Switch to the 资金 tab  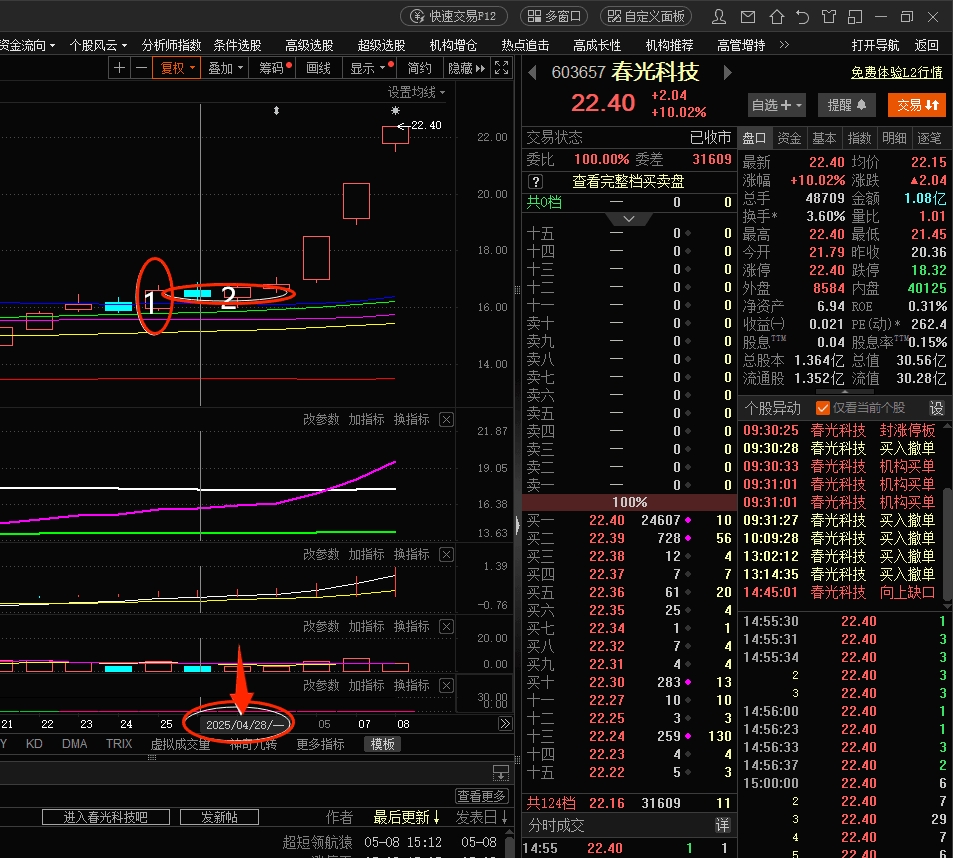pos(789,138)
